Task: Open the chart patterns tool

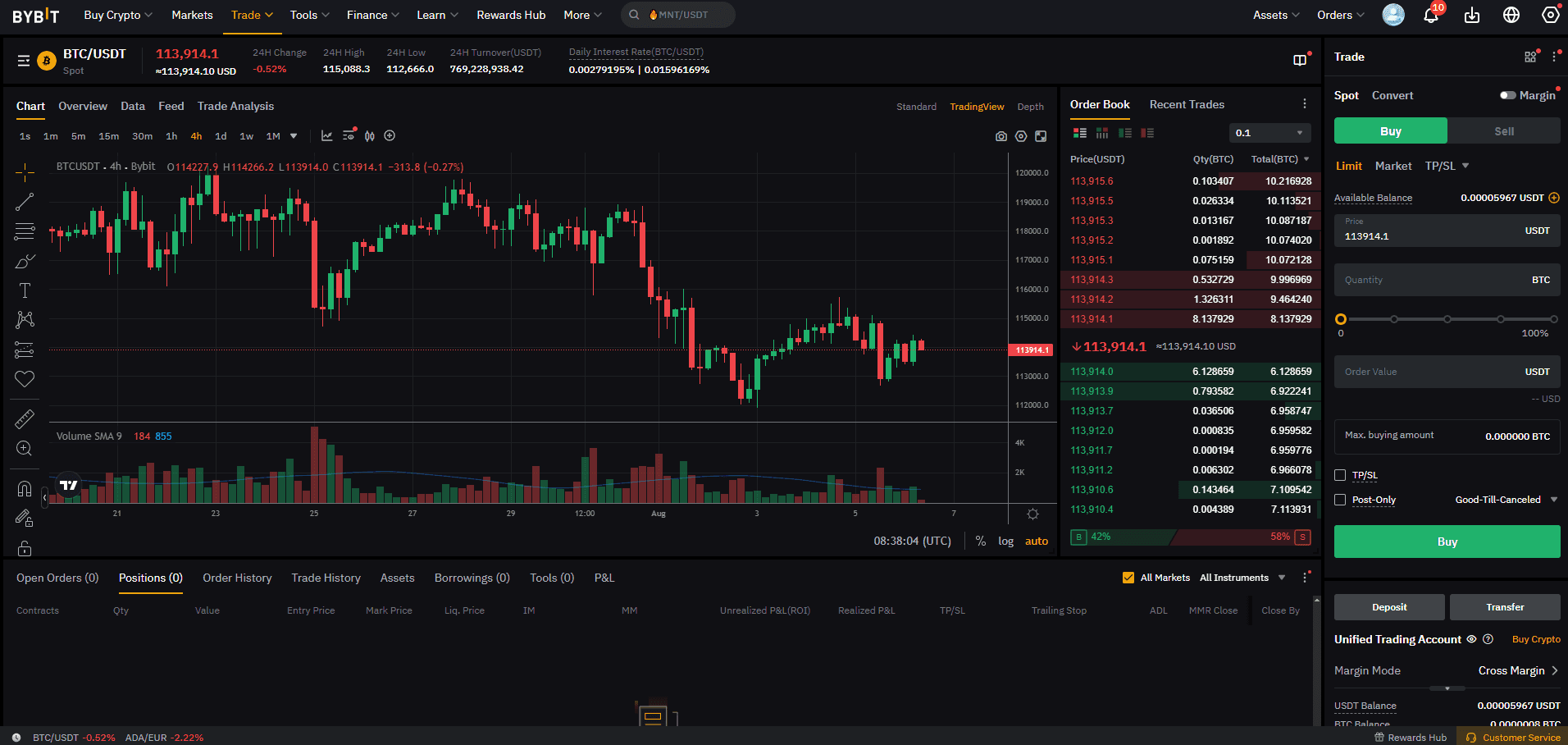Action: pyautogui.click(x=25, y=320)
